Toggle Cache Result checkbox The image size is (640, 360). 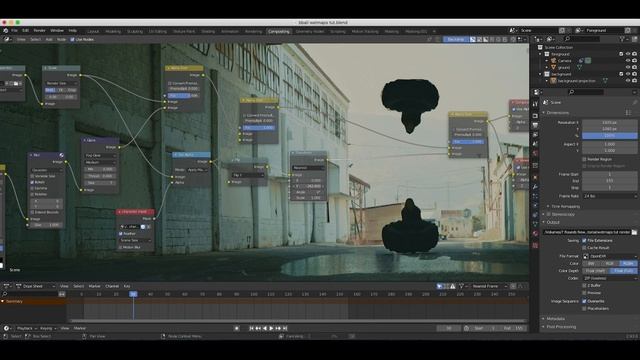[x=584, y=248]
